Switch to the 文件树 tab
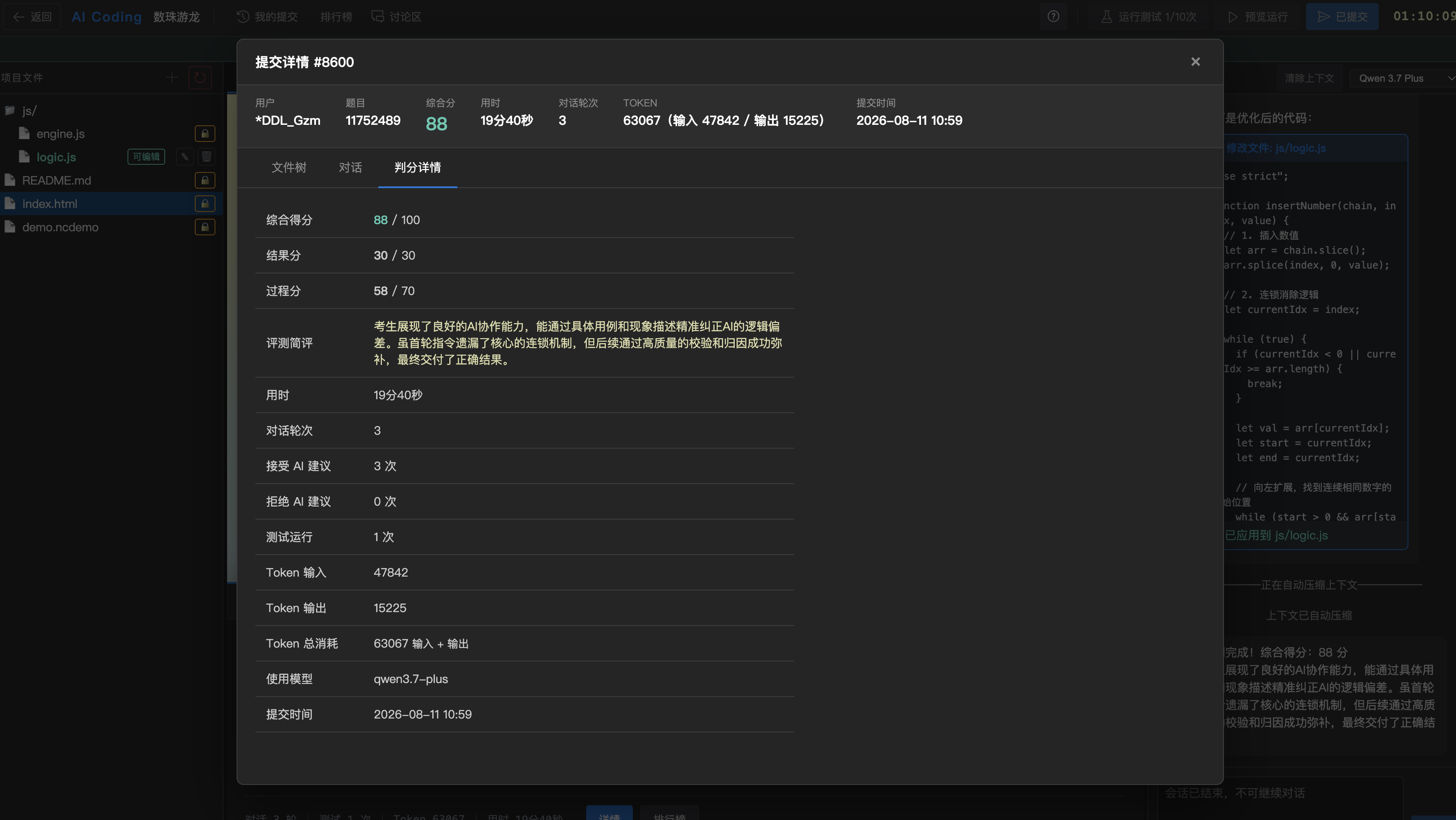This screenshot has width=1456, height=820. (289, 168)
